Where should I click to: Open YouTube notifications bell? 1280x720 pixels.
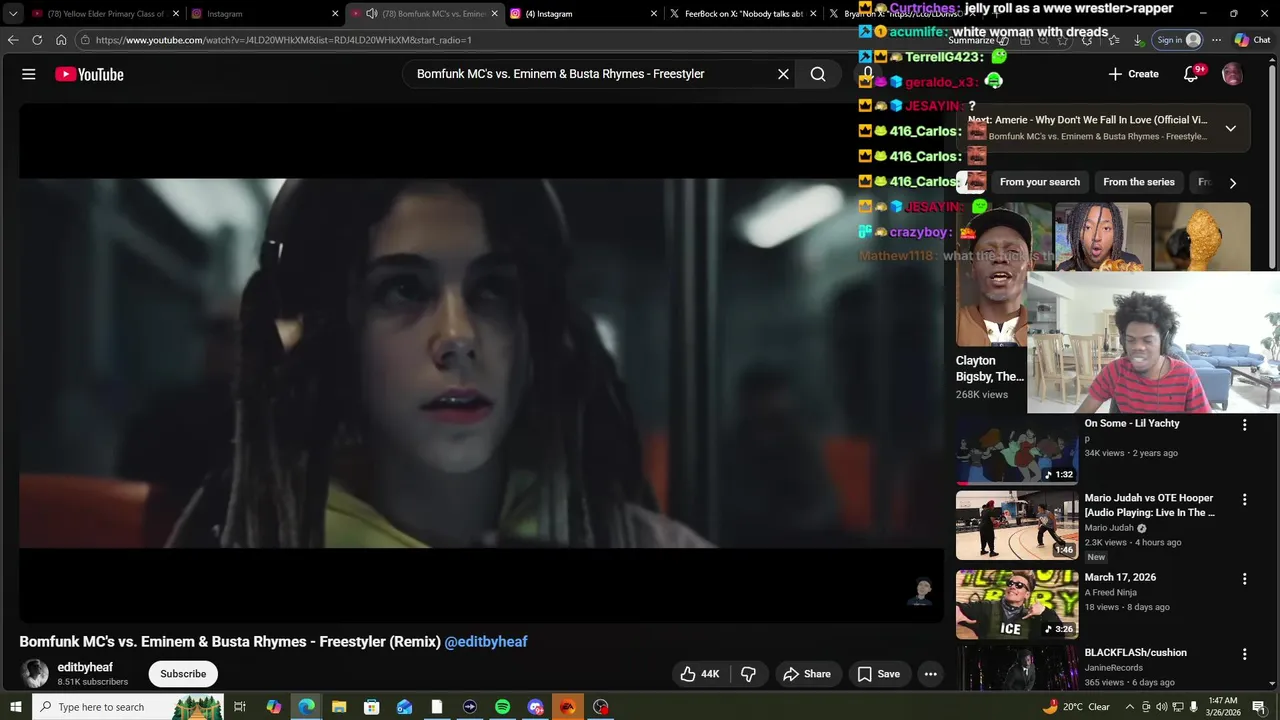pos(1191,74)
